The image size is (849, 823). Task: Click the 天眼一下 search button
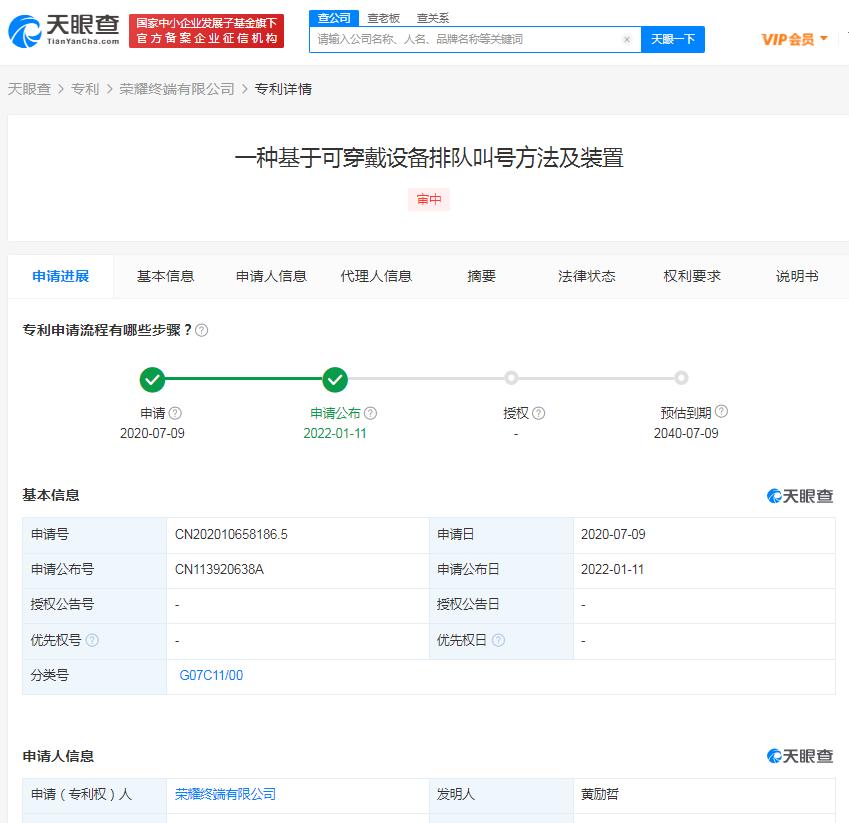(673, 40)
